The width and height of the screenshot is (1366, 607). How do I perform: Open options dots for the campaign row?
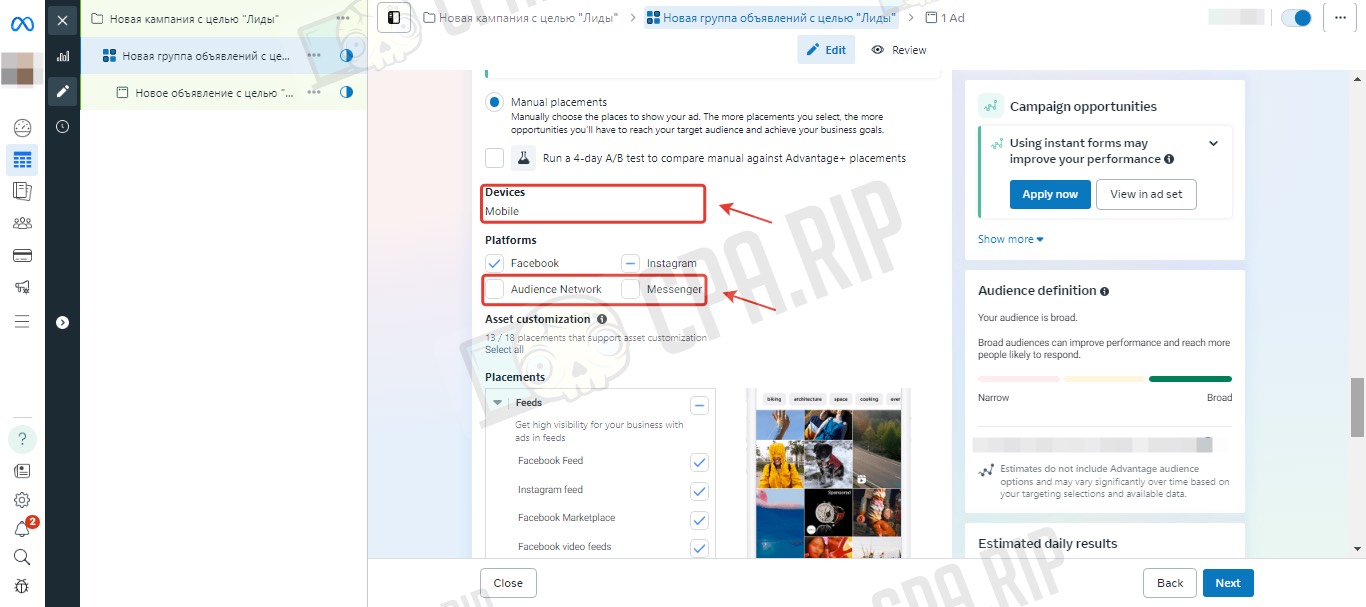click(x=344, y=18)
